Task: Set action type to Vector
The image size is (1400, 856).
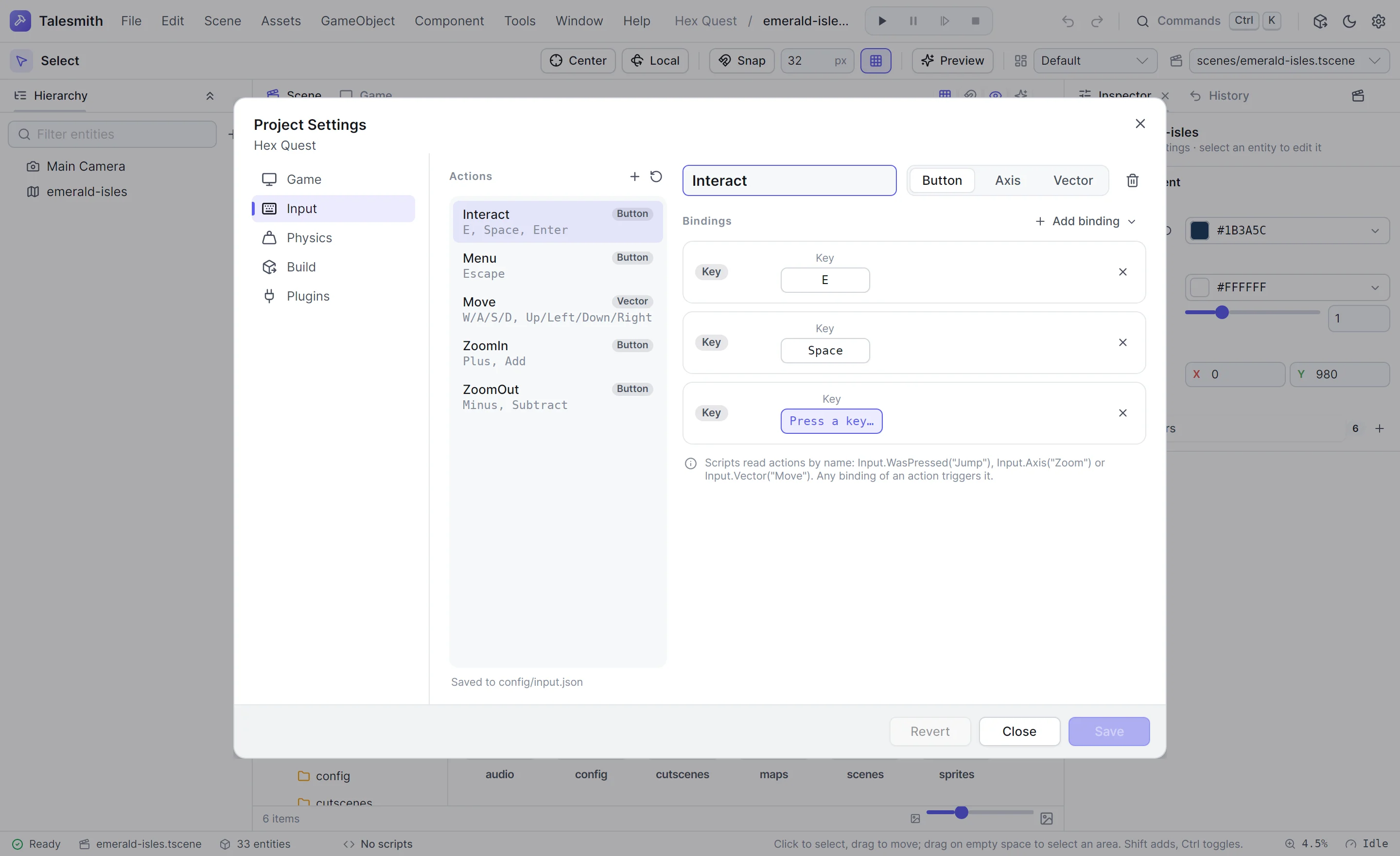Action: click(1073, 180)
